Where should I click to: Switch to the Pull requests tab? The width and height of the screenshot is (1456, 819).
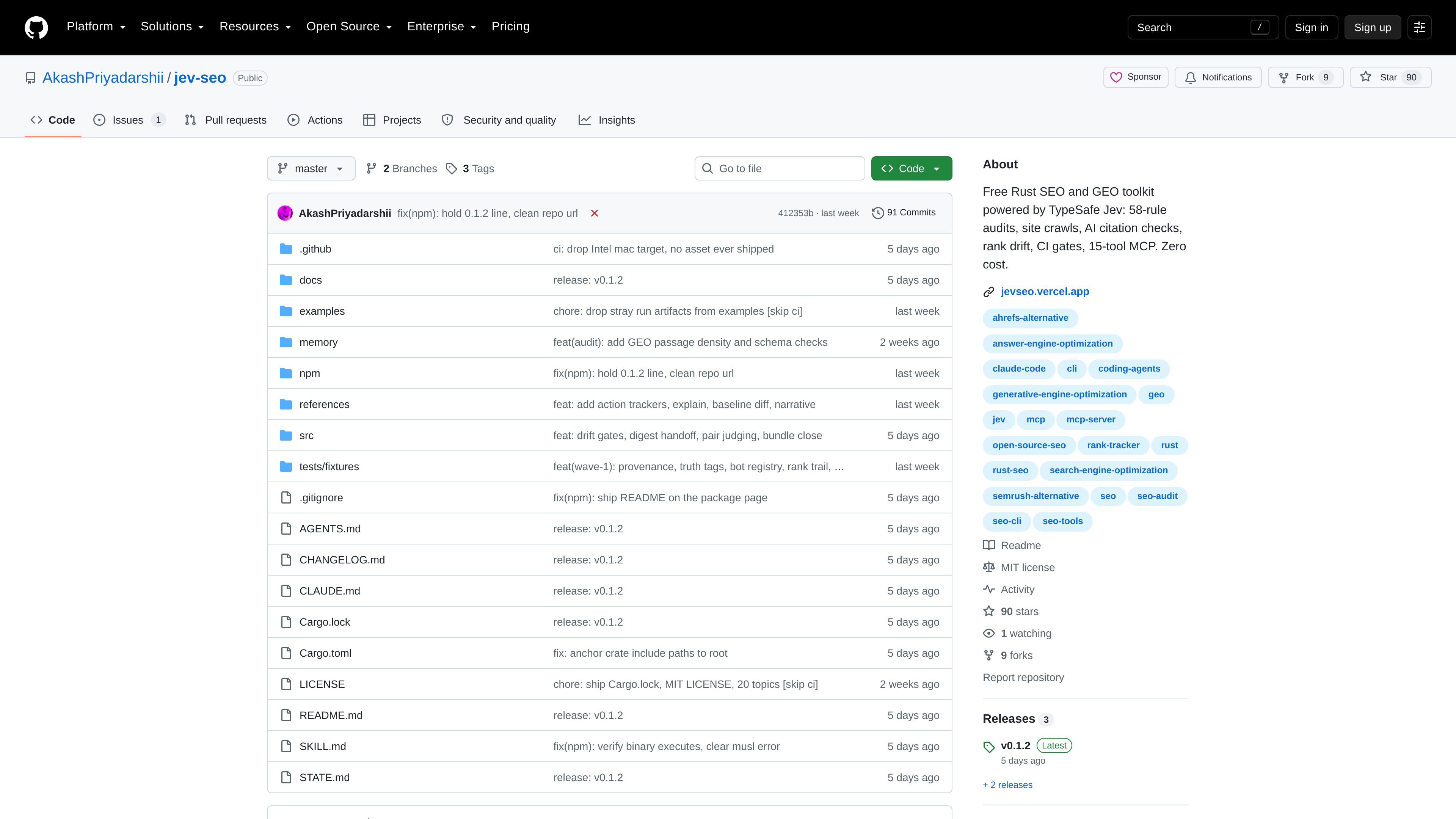tap(226, 120)
